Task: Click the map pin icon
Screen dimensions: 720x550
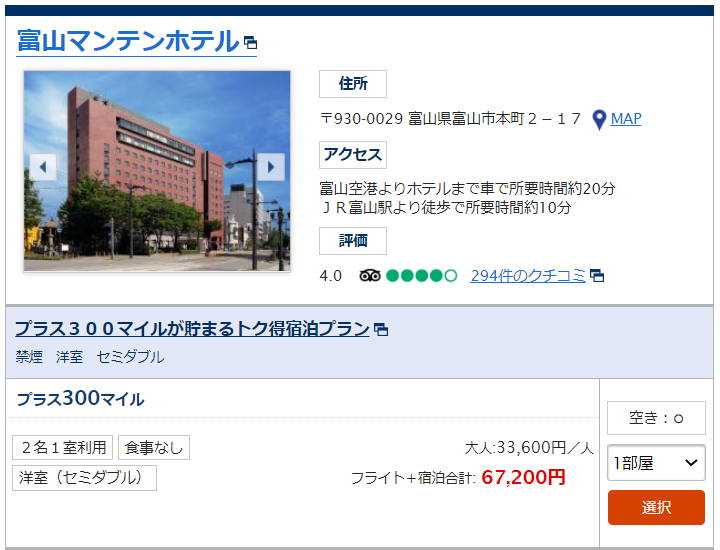Action: [x=599, y=120]
